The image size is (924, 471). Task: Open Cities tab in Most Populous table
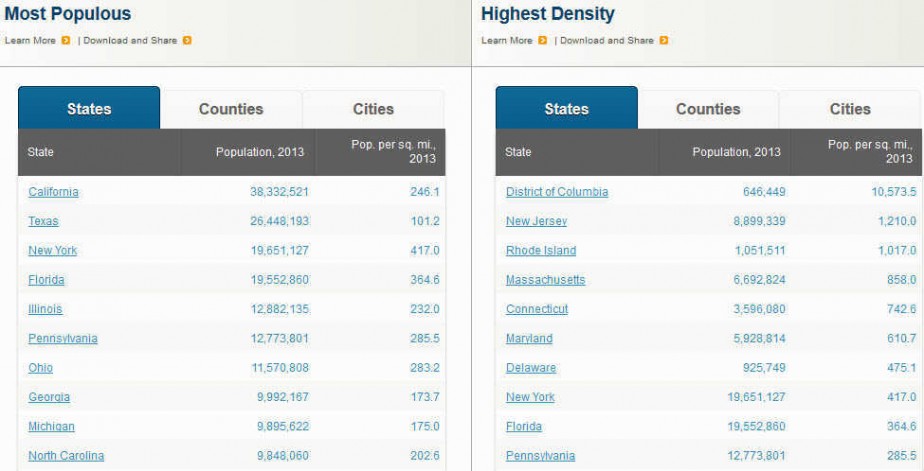tap(373, 109)
